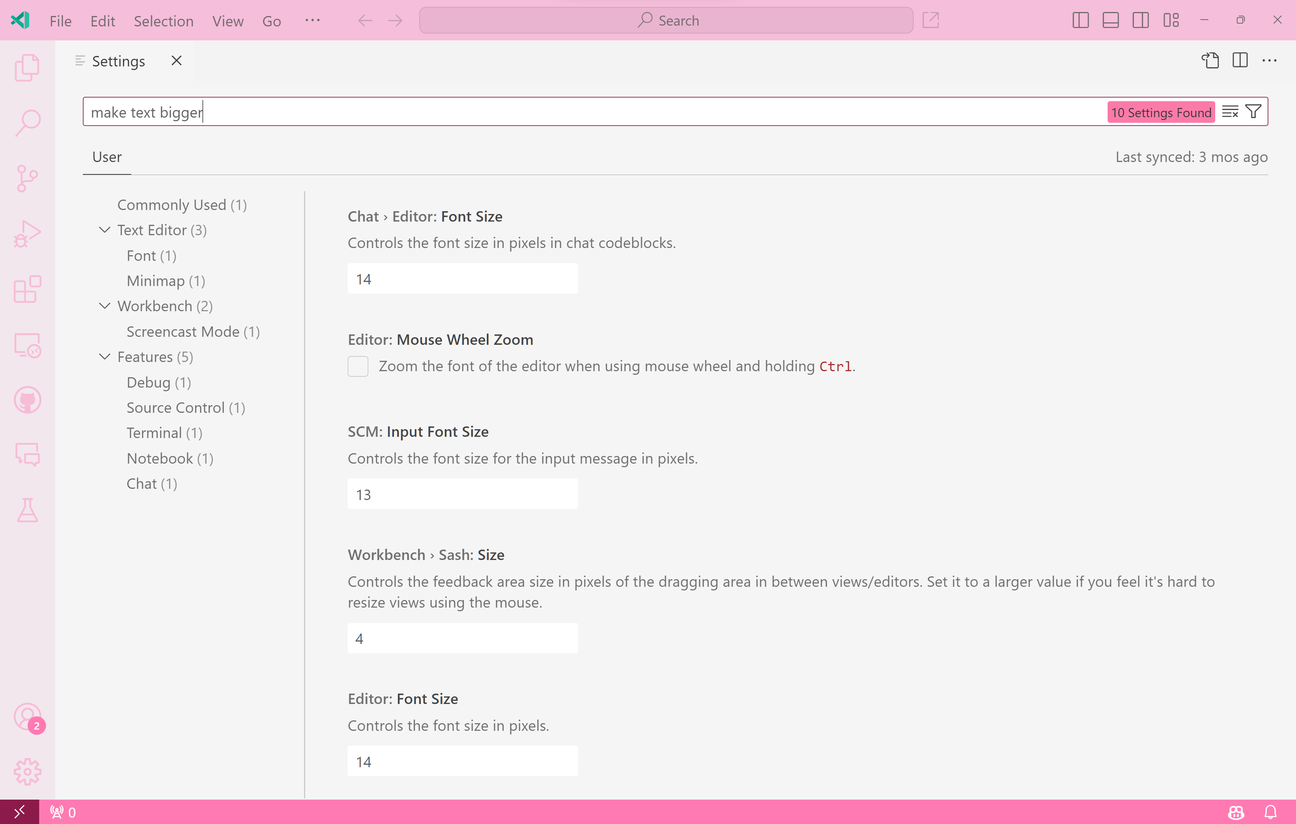Collapse the Text Editor settings section
The image size is (1296, 824).
click(105, 229)
